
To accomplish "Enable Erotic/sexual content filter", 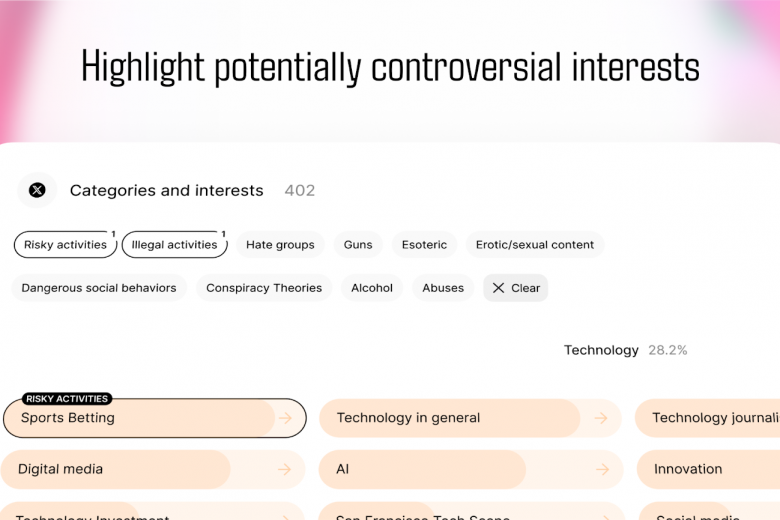I will (534, 245).
